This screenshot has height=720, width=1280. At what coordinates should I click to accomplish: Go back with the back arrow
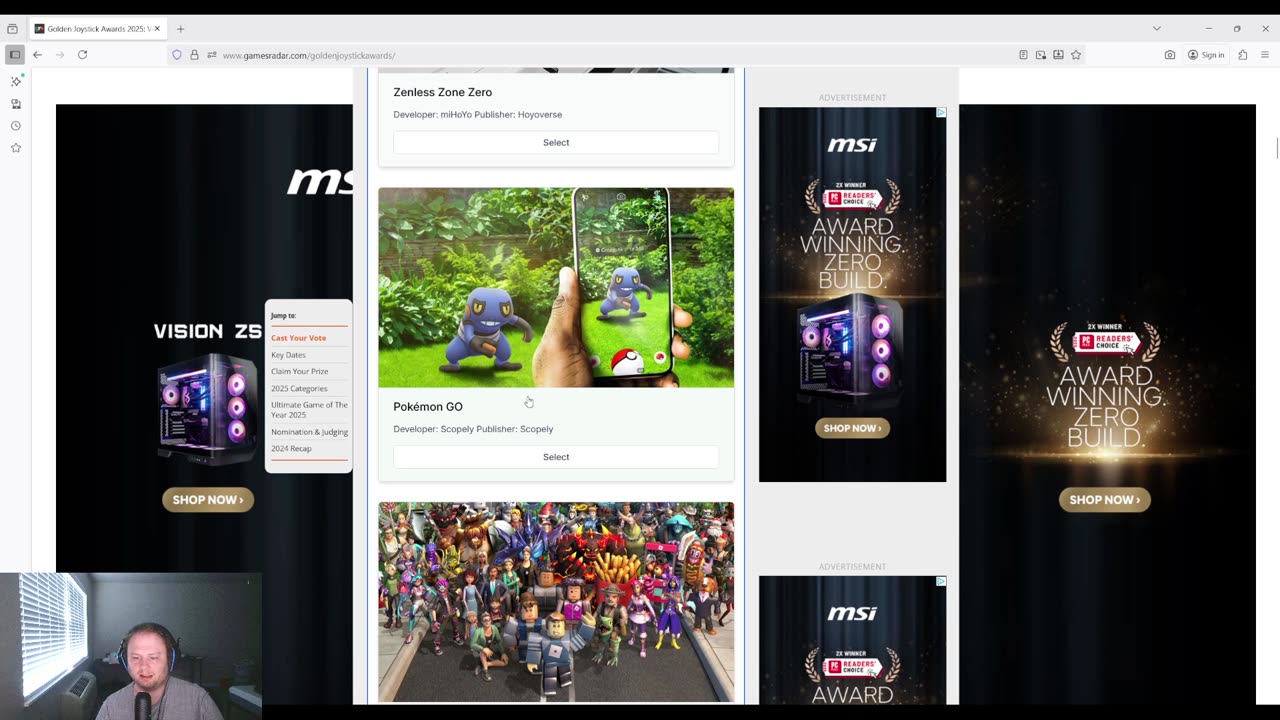[37, 55]
